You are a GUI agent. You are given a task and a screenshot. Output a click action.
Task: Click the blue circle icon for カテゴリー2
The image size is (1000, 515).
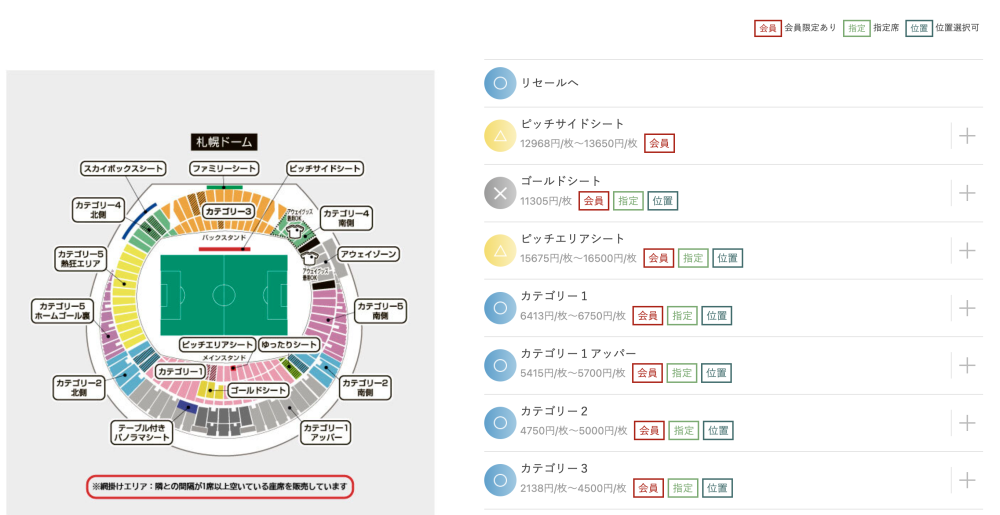pyautogui.click(x=500, y=423)
